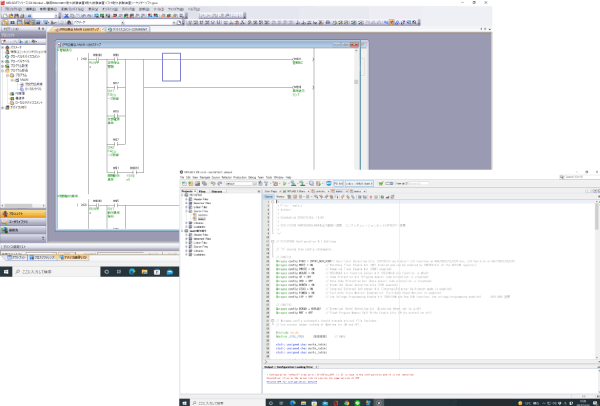Viewport: 600px width, 406px height.
Task: Switch to Files tab in MPLAB
Action: pyautogui.click(x=202, y=191)
